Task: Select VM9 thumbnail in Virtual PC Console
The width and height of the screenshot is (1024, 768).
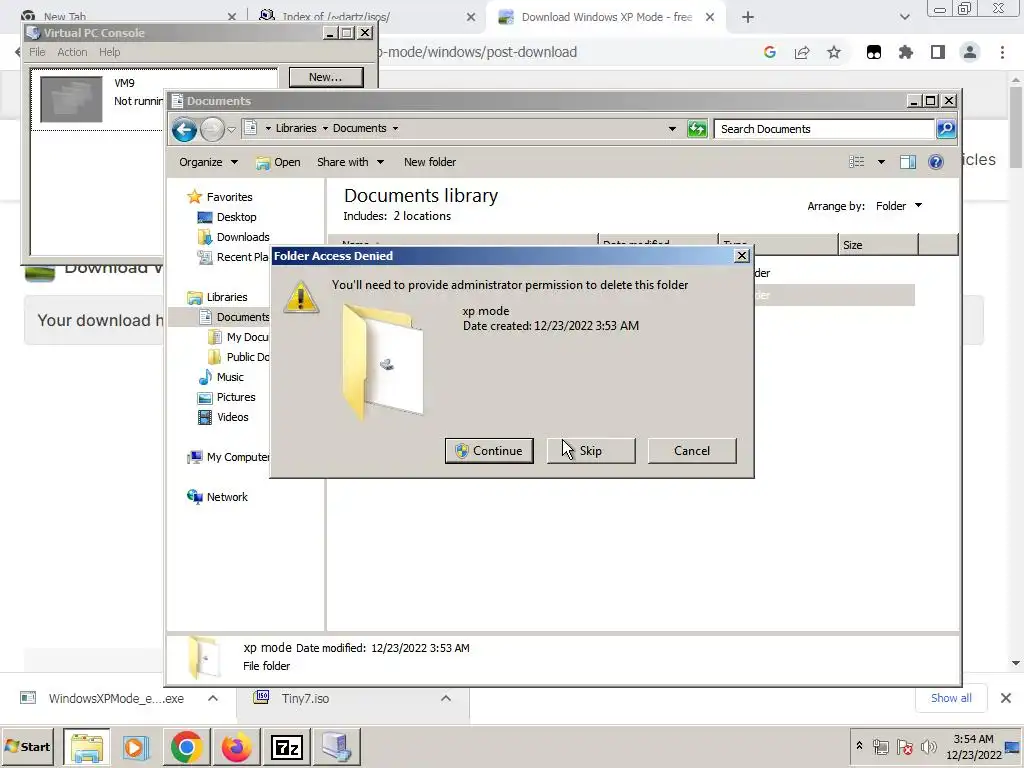Action: click(71, 99)
